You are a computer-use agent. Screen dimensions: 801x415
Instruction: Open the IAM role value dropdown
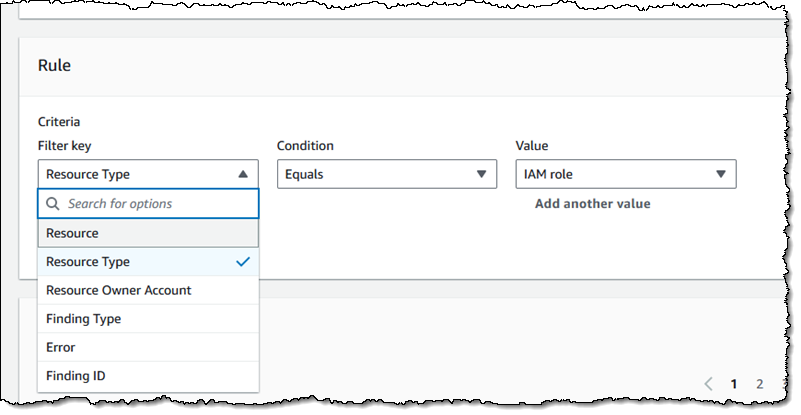coord(625,174)
